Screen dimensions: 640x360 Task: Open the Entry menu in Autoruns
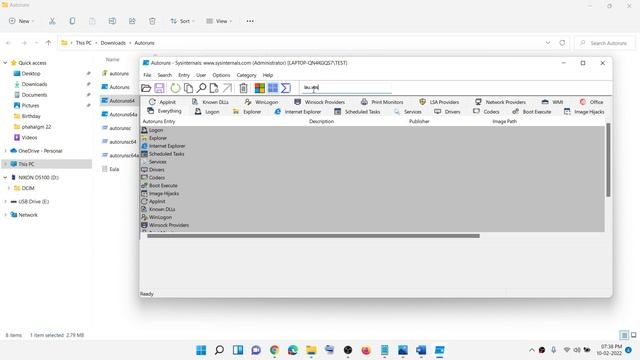[184, 75]
